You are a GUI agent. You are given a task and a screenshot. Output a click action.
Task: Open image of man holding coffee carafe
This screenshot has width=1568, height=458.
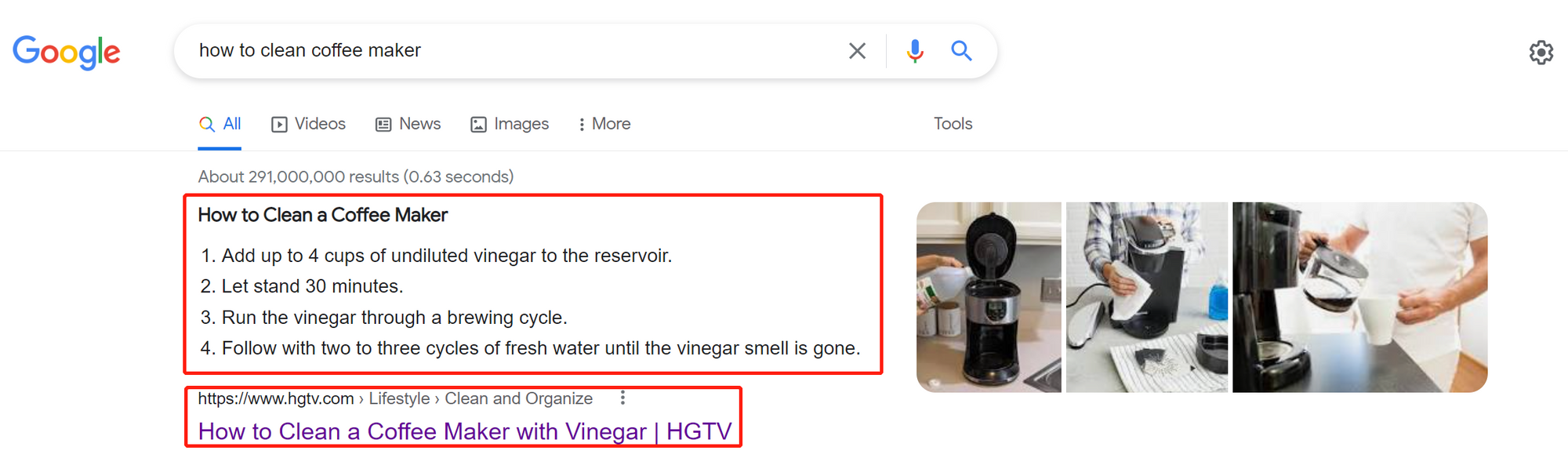pyautogui.click(x=1359, y=297)
